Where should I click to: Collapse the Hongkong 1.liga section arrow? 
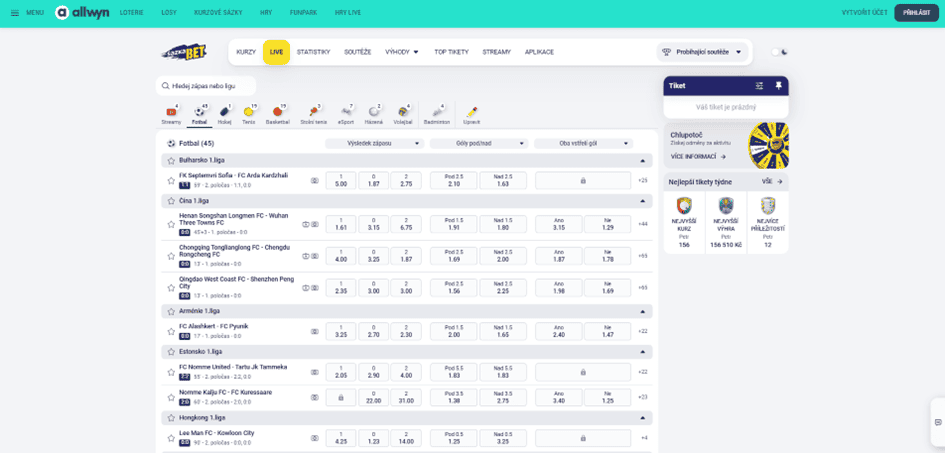642,417
